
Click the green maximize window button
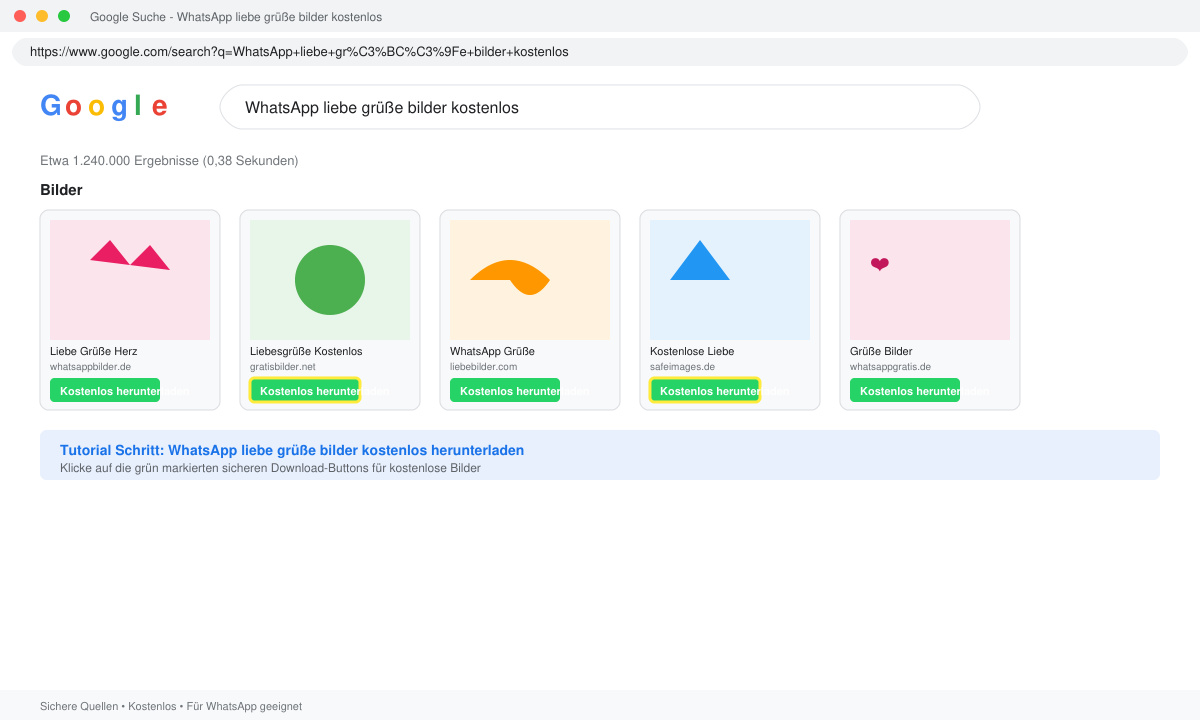[x=64, y=16]
